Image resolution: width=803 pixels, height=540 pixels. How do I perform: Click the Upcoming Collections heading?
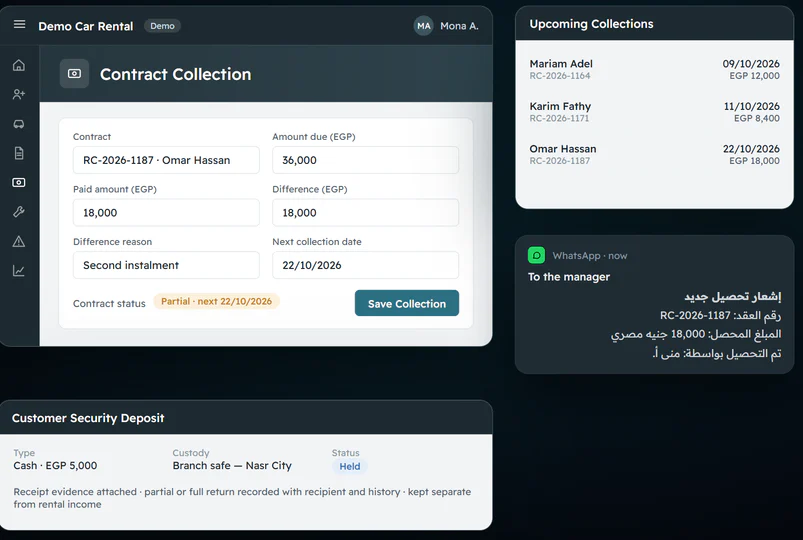[x=591, y=24]
